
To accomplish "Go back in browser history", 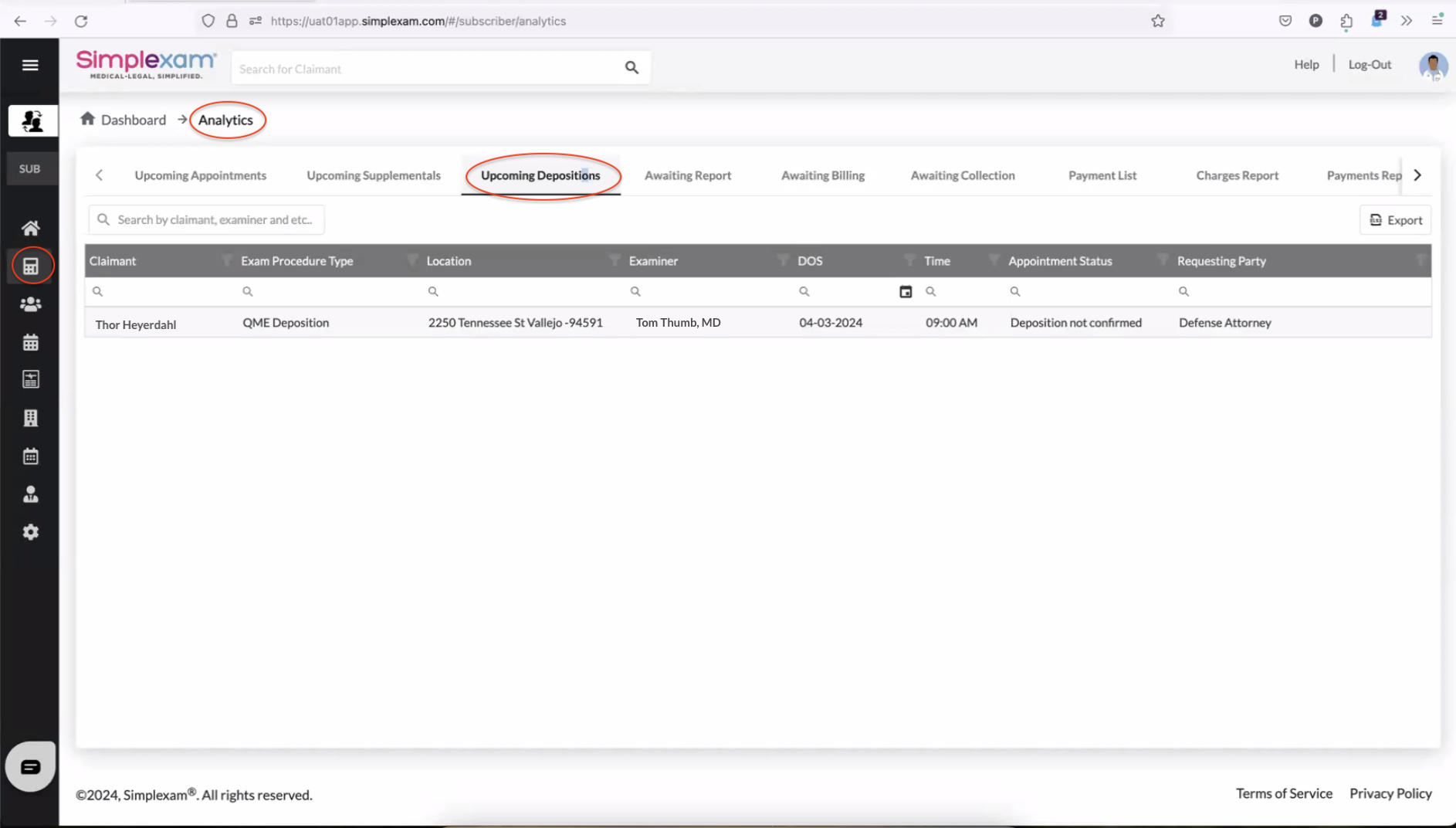I will 20,21.
